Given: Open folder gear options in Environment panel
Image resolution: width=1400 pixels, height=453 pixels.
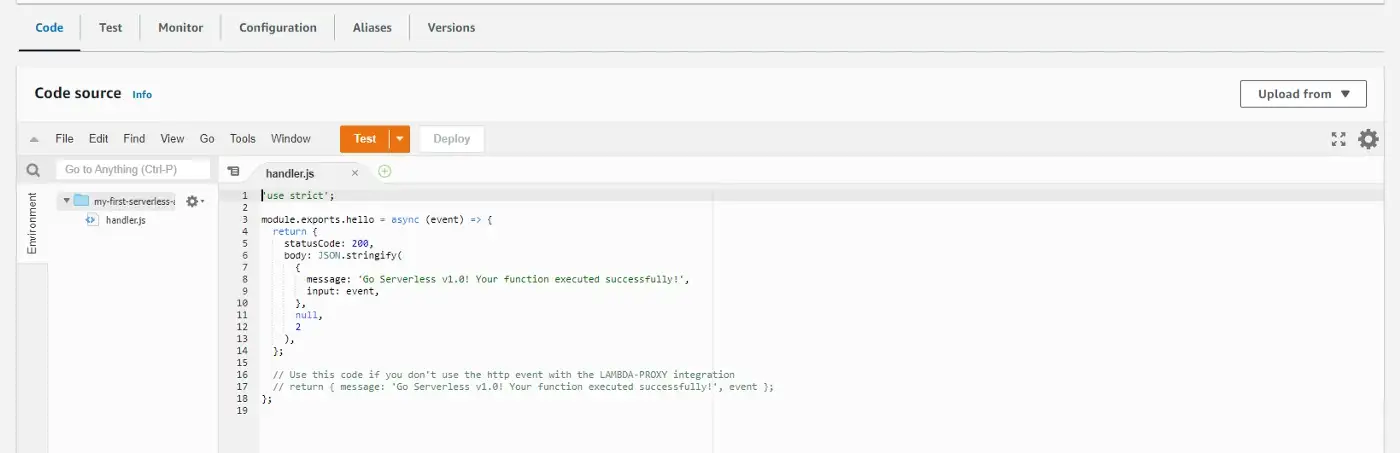Looking at the screenshot, I should pos(194,201).
